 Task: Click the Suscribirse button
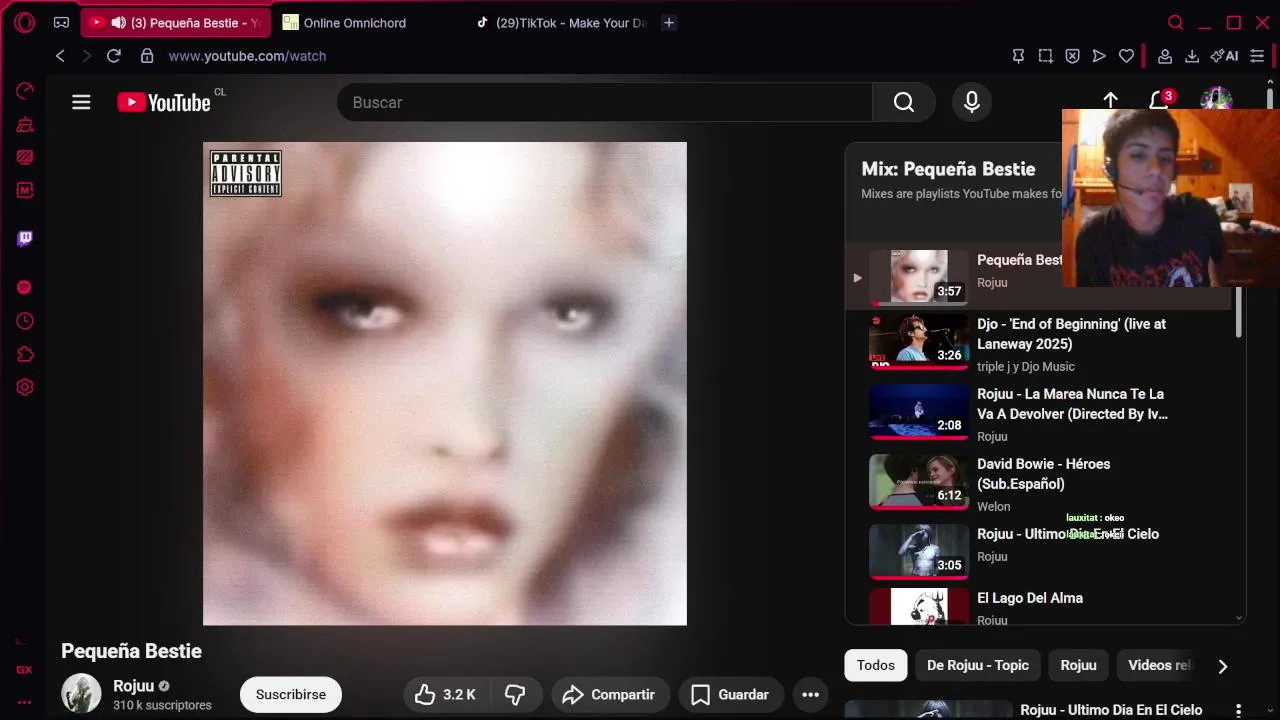291,694
